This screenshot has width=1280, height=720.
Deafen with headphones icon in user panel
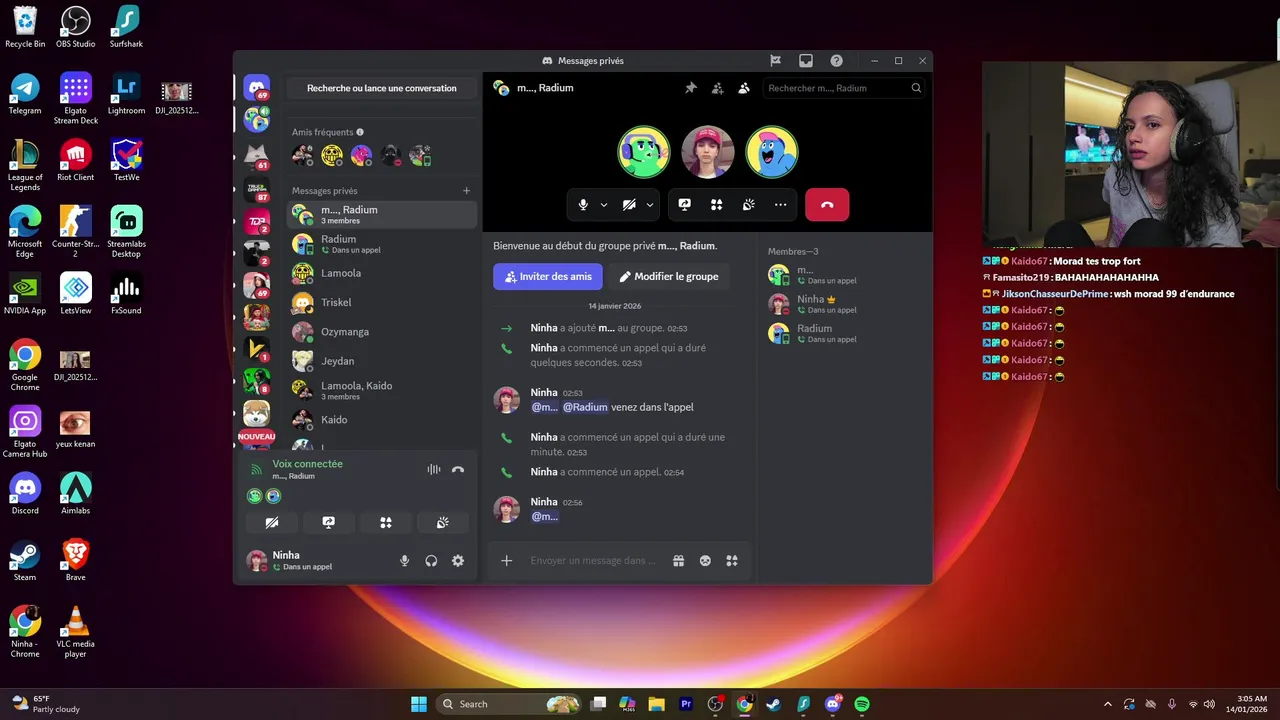coord(431,561)
